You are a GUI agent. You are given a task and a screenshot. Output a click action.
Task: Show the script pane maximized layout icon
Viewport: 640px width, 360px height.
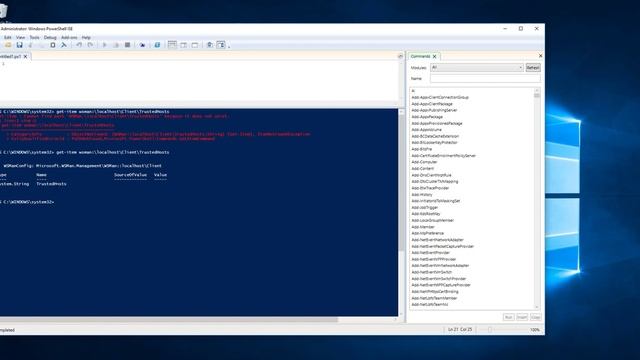click(x=195, y=45)
